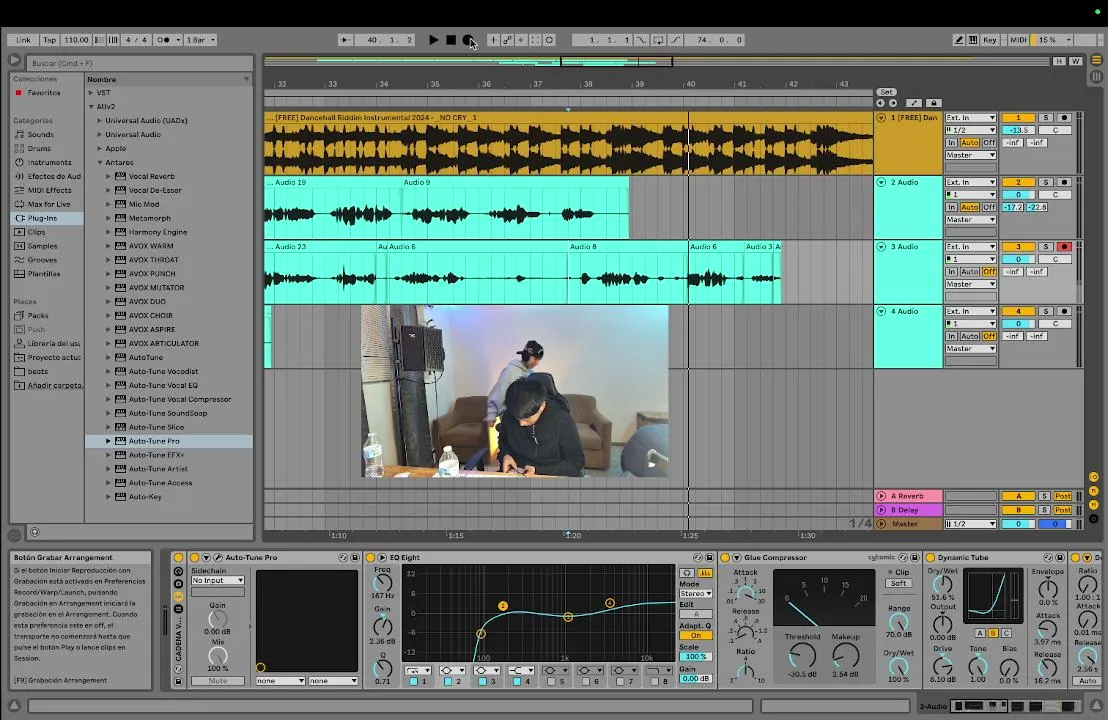The height and width of the screenshot is (720, 1108).
Task: Click the Set locator button
Action: 886,93
